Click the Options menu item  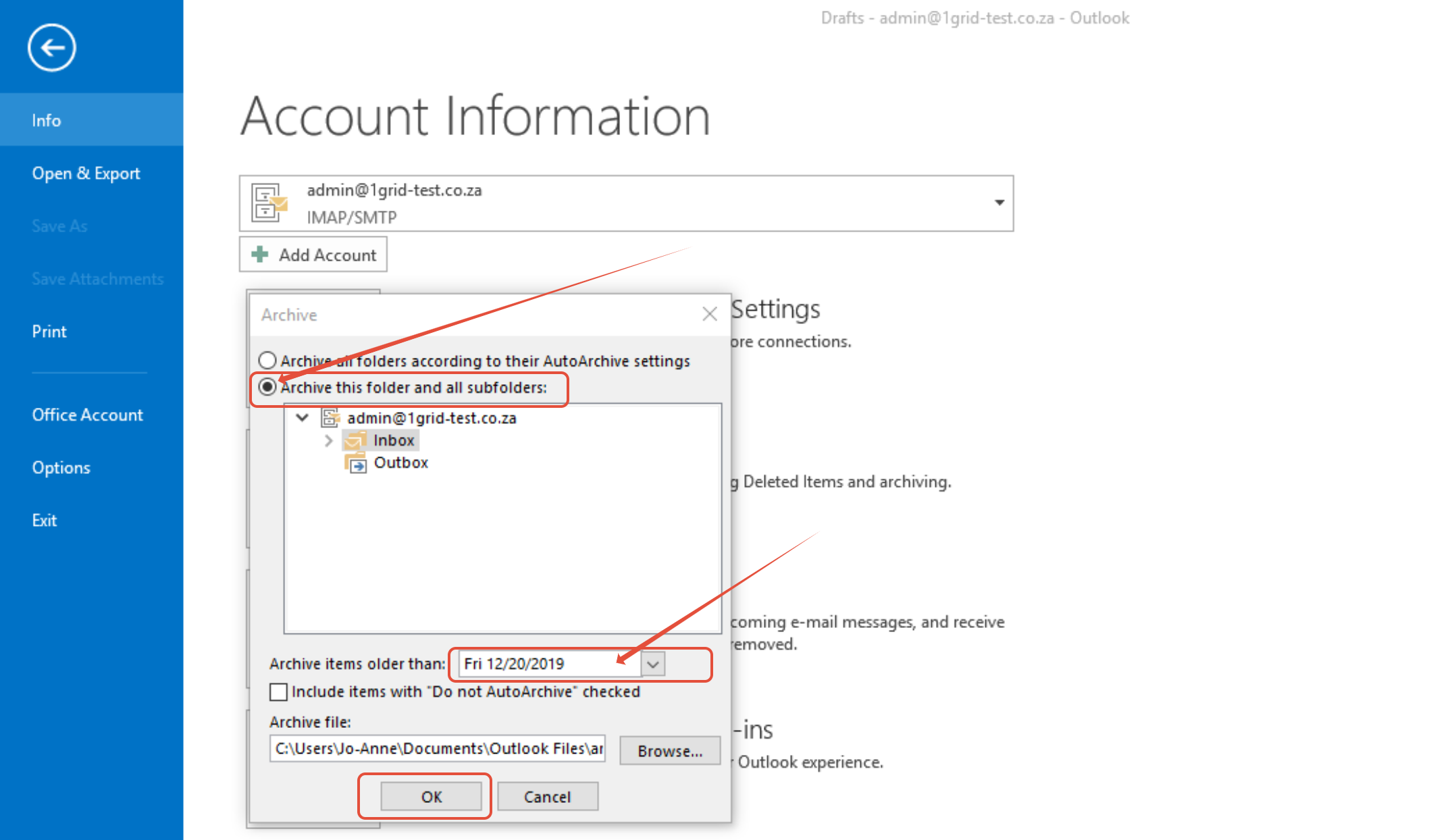tap(61, 467)
